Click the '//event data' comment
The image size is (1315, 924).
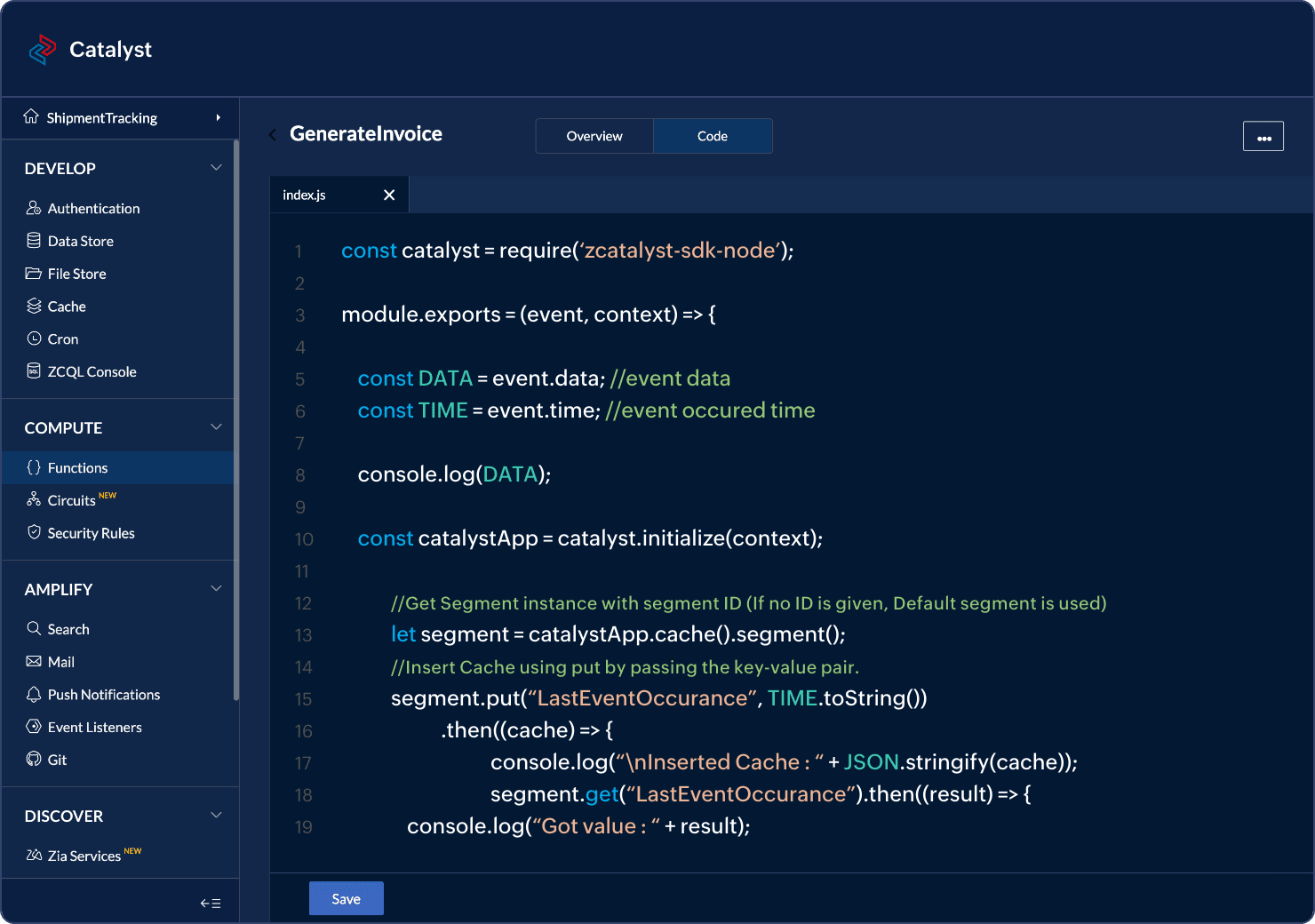pyautogui.click(x=671, y=378)
